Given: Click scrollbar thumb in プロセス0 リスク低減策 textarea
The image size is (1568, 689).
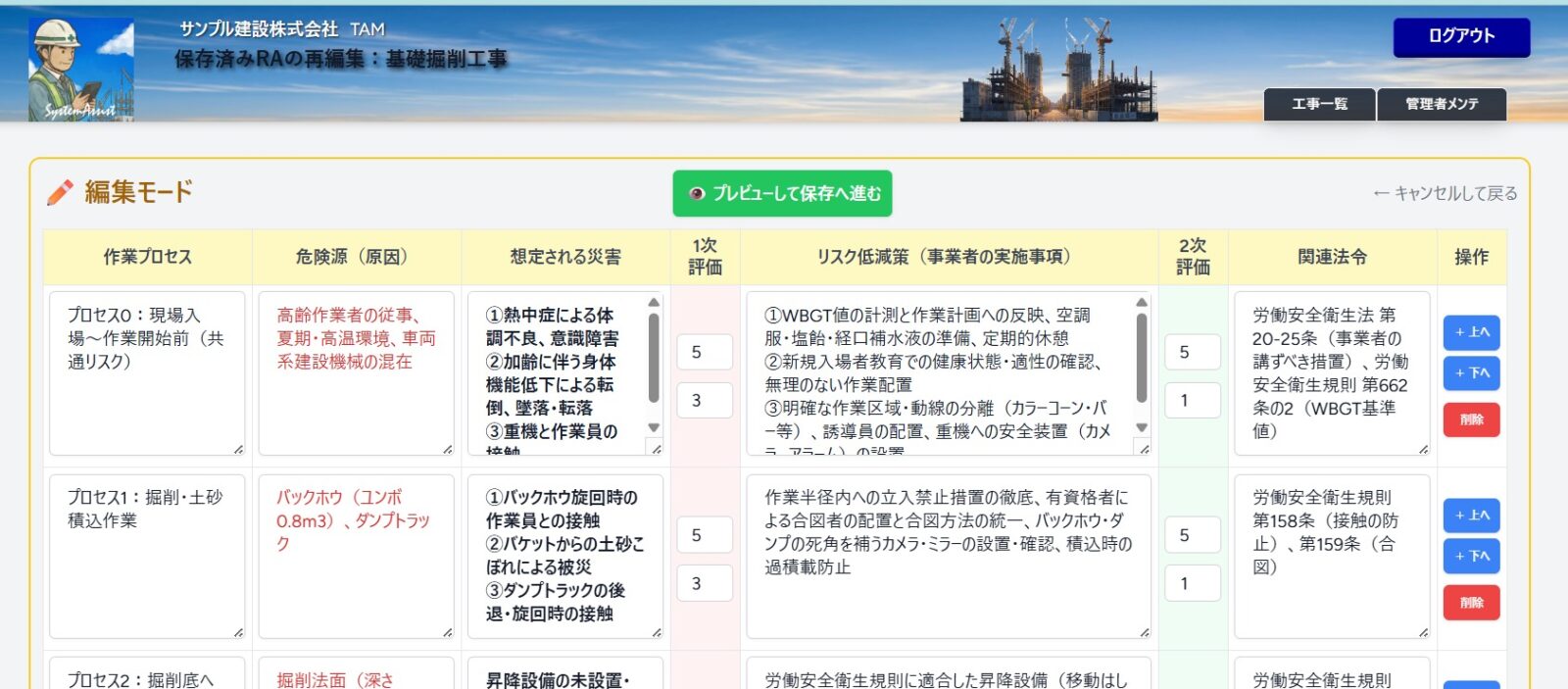Looking at the screenshot, I should (1141, 358).
